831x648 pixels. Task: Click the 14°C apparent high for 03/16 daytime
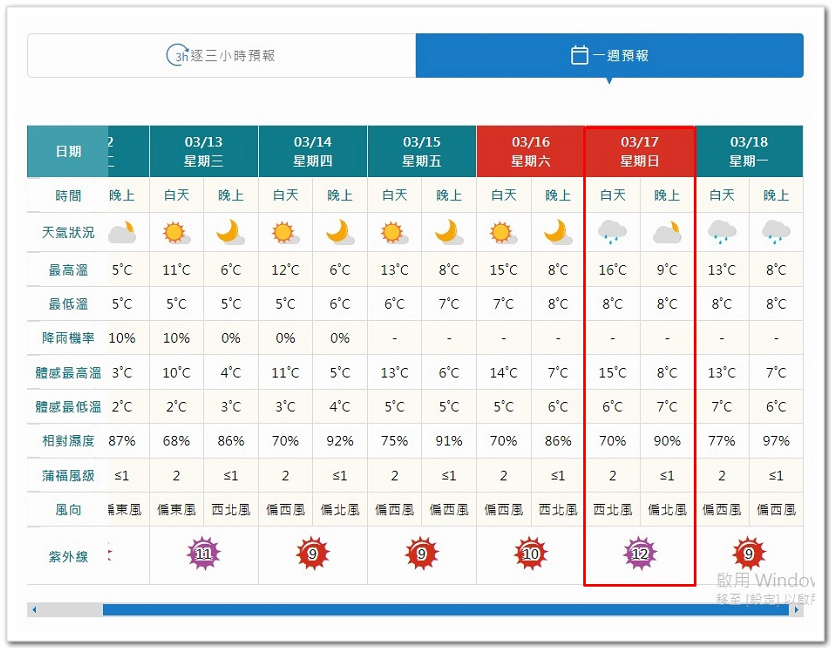click(503, 373)
